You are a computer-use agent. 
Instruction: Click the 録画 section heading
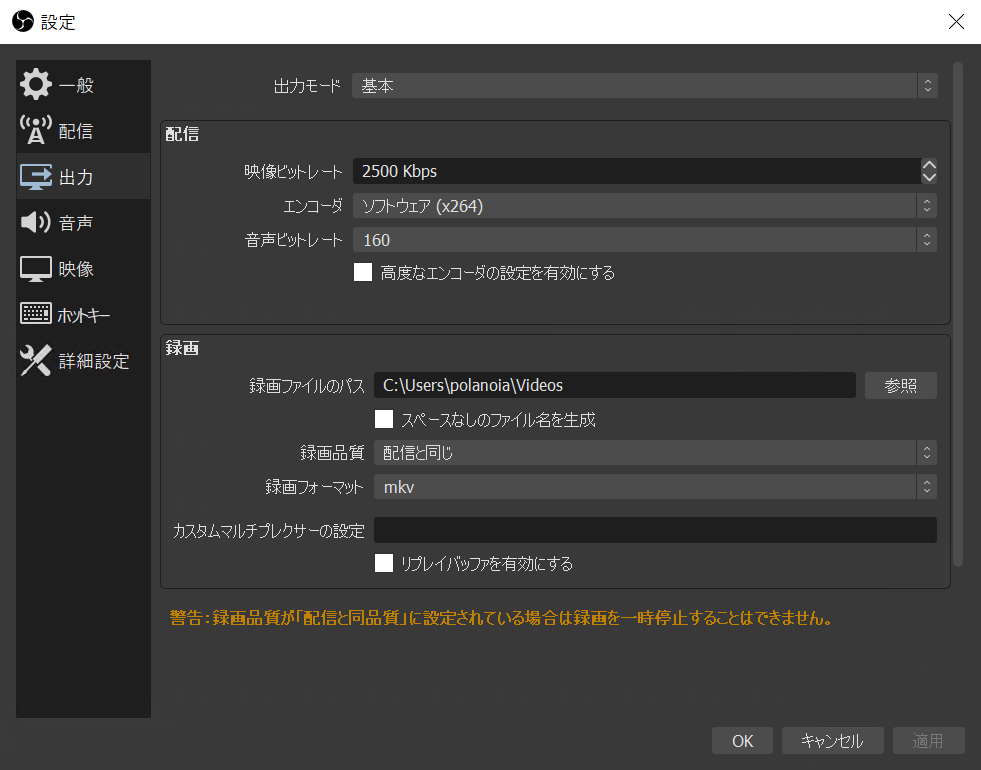[x=182, y=348]
